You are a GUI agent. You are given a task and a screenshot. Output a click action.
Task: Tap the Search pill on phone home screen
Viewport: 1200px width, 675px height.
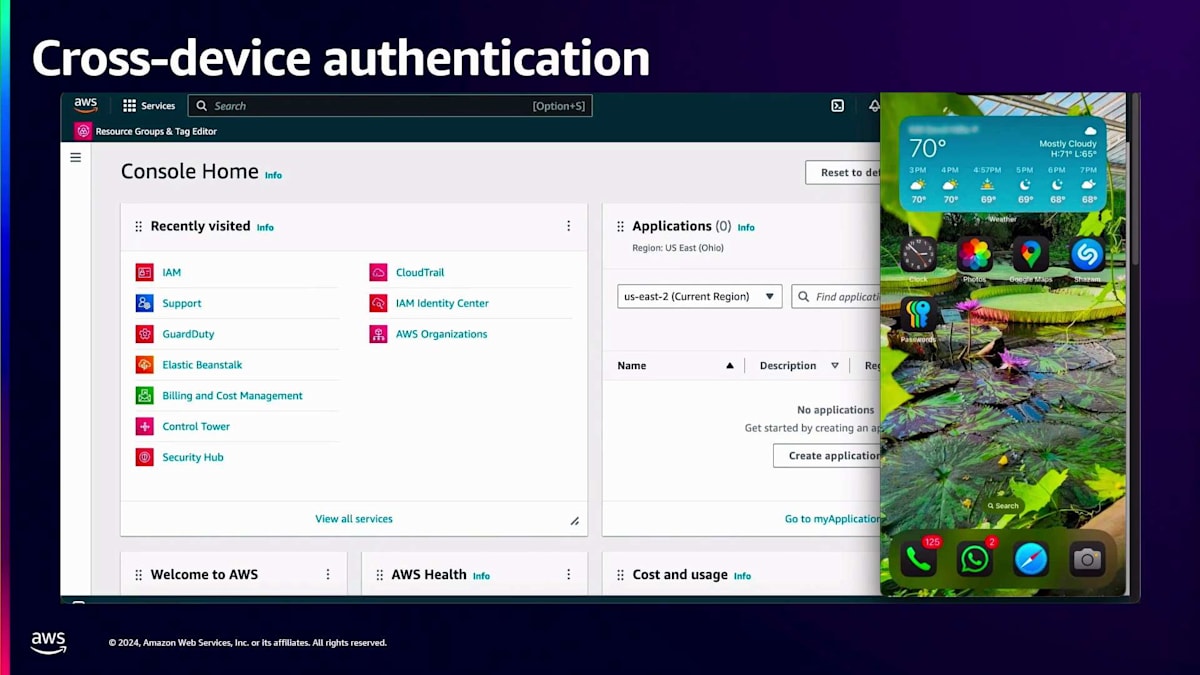click(1003, 506)
